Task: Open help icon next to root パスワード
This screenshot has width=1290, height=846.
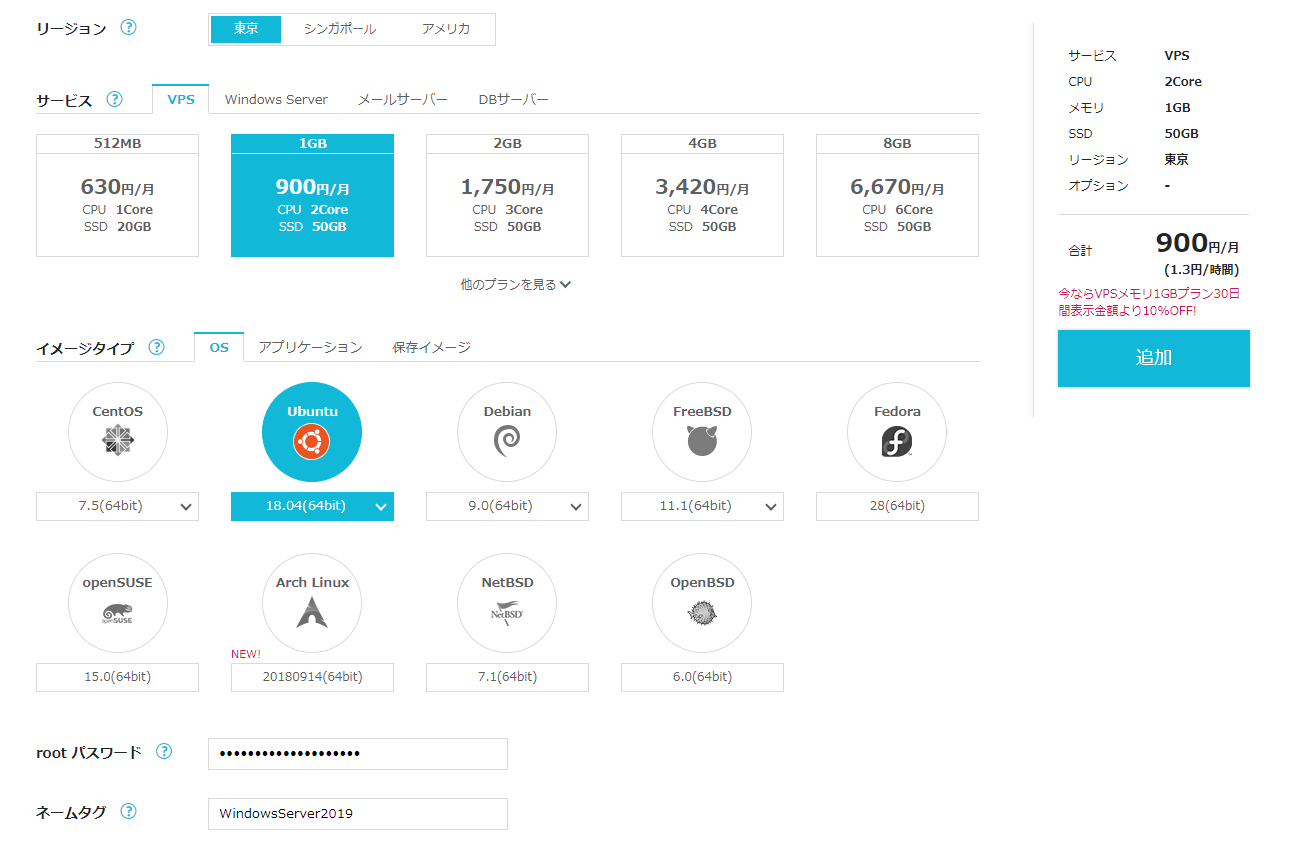Action: point(164,751)
